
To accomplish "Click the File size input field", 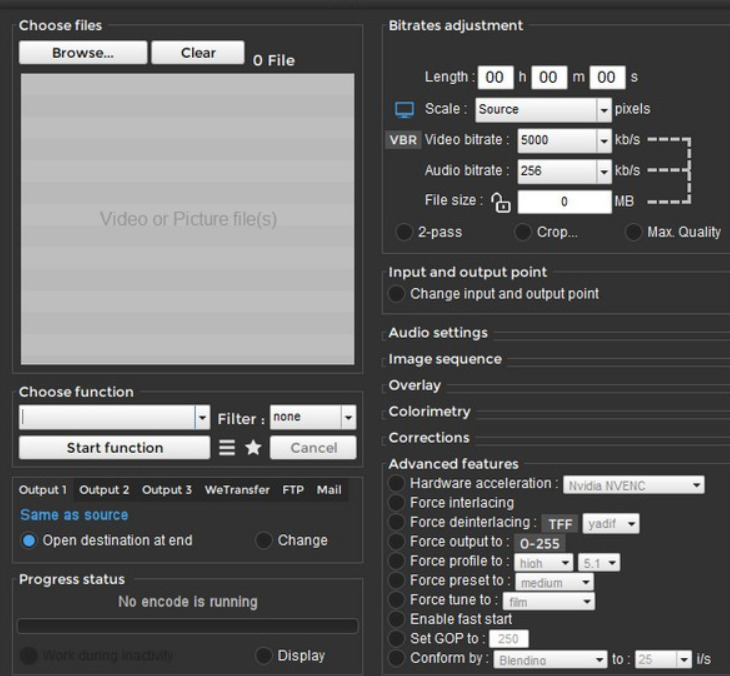I will (564, 202).
